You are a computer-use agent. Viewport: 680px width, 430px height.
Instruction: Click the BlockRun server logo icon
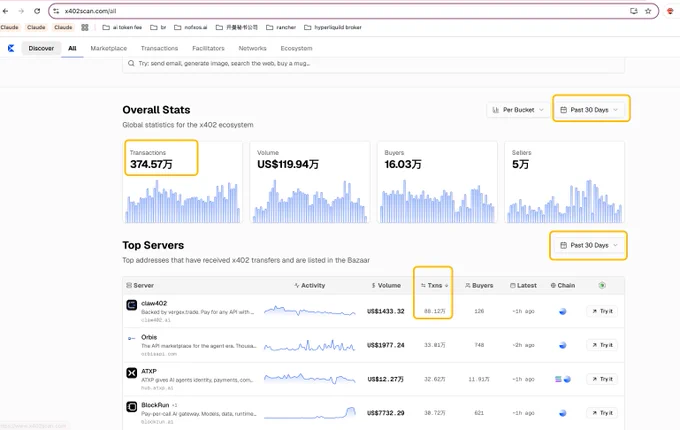coord(131,407)
